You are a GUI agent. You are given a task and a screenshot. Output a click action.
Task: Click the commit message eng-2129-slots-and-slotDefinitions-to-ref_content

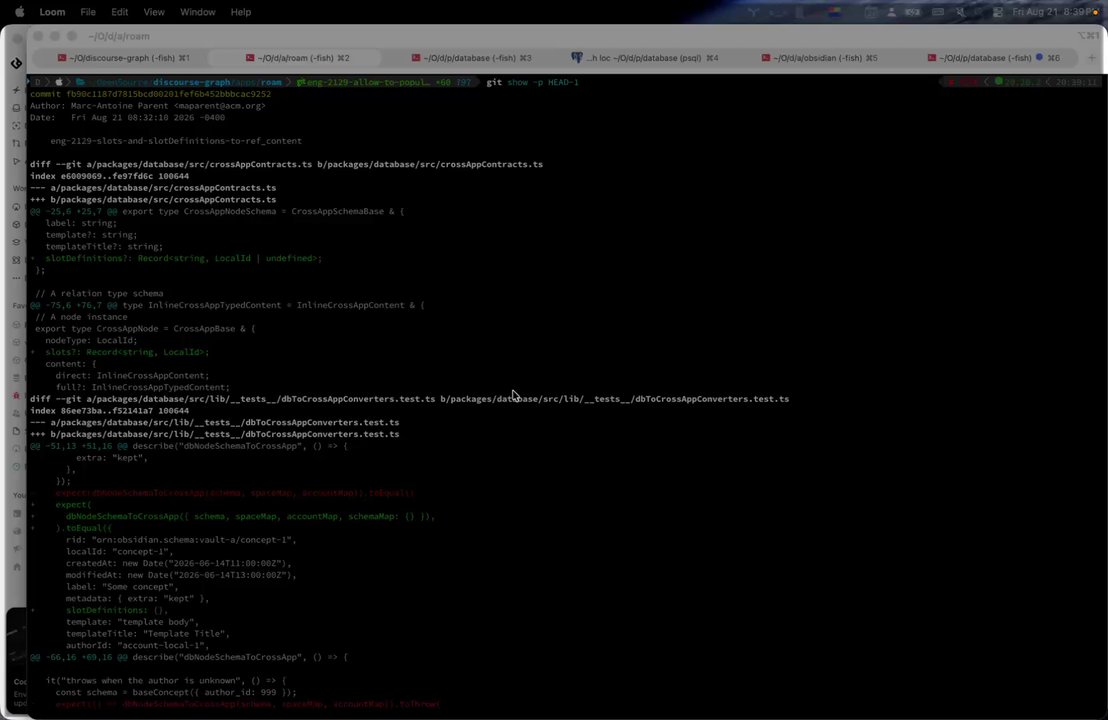point(176,141)
